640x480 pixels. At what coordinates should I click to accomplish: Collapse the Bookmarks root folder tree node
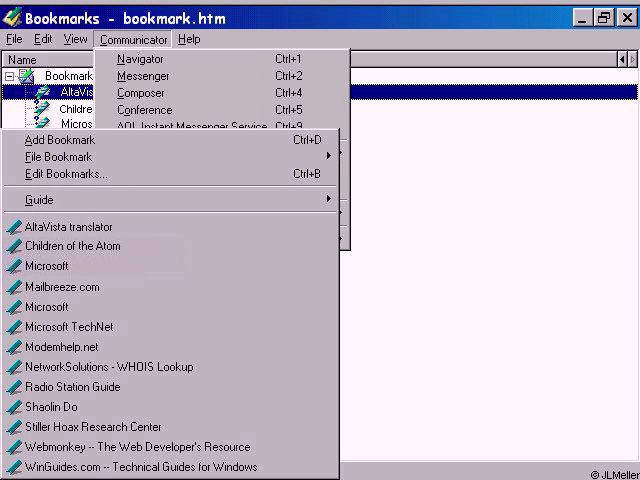click(9, 76)
